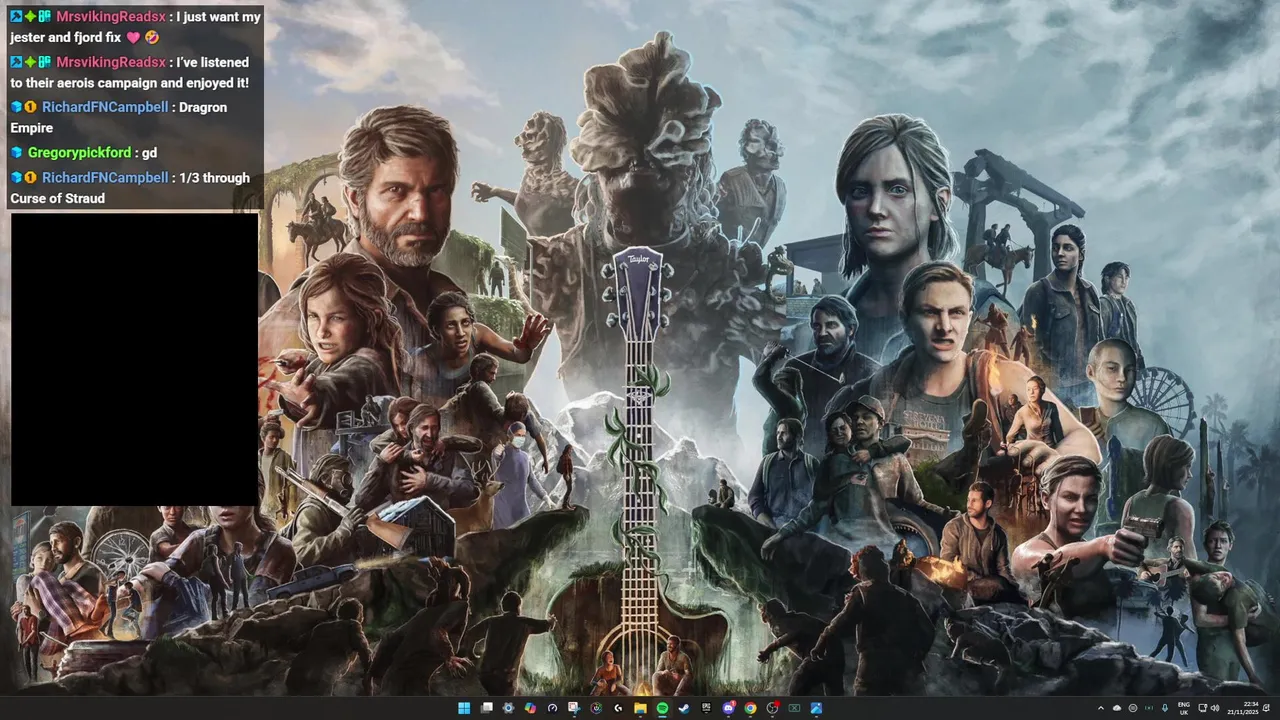Click the pink heart emoji in chat
This screenshot has height=720, width=1280.
[133, 38]
